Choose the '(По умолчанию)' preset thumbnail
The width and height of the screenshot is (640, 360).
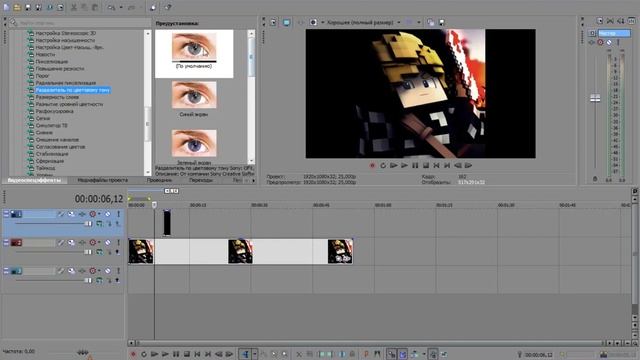click(194, 47)
